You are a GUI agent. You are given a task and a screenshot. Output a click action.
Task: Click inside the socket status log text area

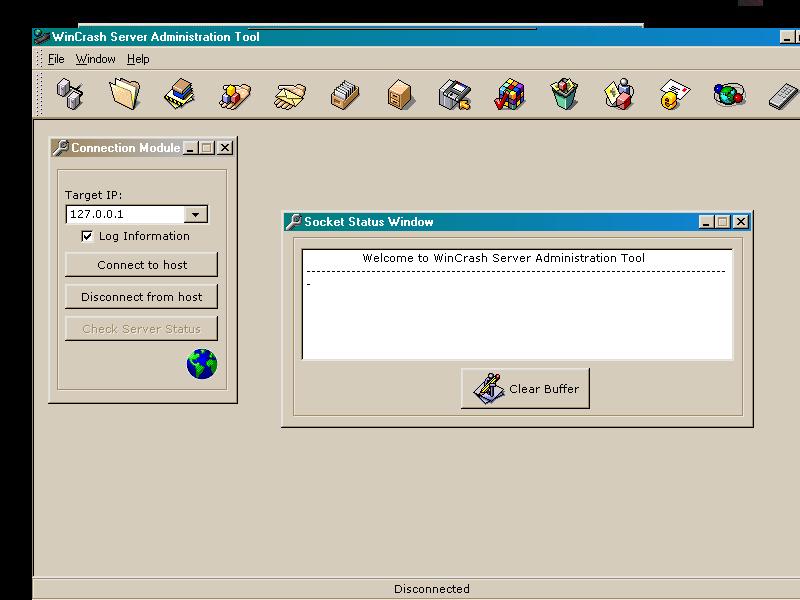pos(517,305)
